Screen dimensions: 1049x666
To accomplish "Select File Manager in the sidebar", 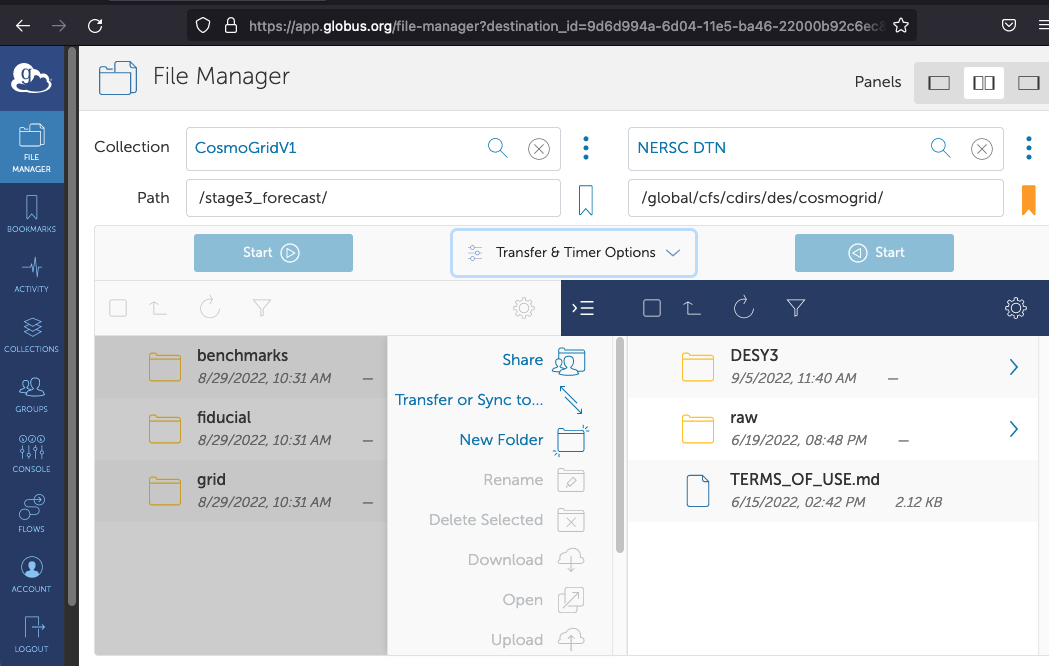I will (x=31, y=147).
